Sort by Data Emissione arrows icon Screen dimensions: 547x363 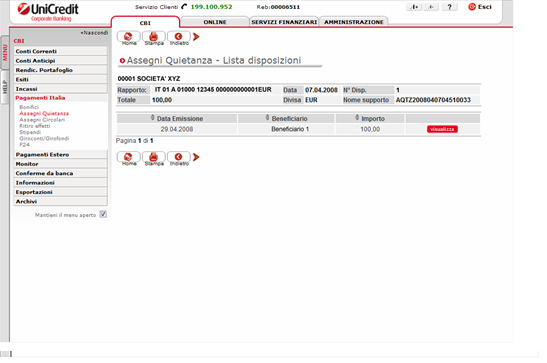point(152,118)
